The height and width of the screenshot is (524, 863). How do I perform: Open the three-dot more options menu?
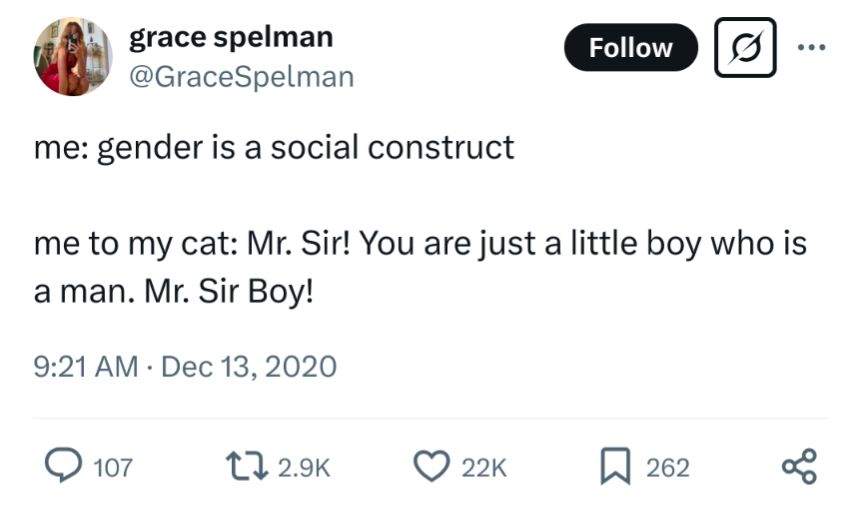[812, 47]
